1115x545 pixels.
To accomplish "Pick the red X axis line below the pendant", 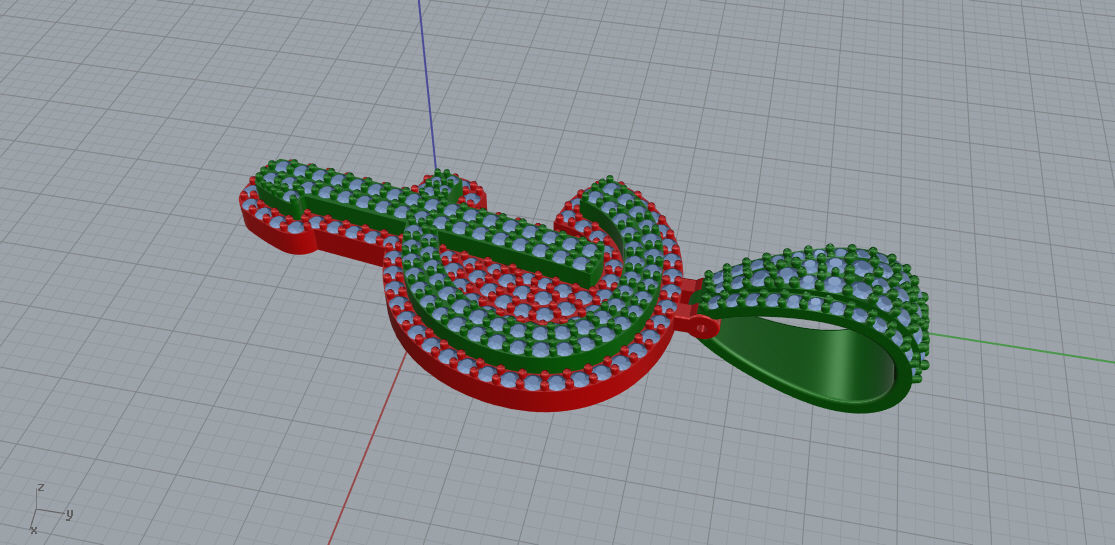I will tap(366, 450).
